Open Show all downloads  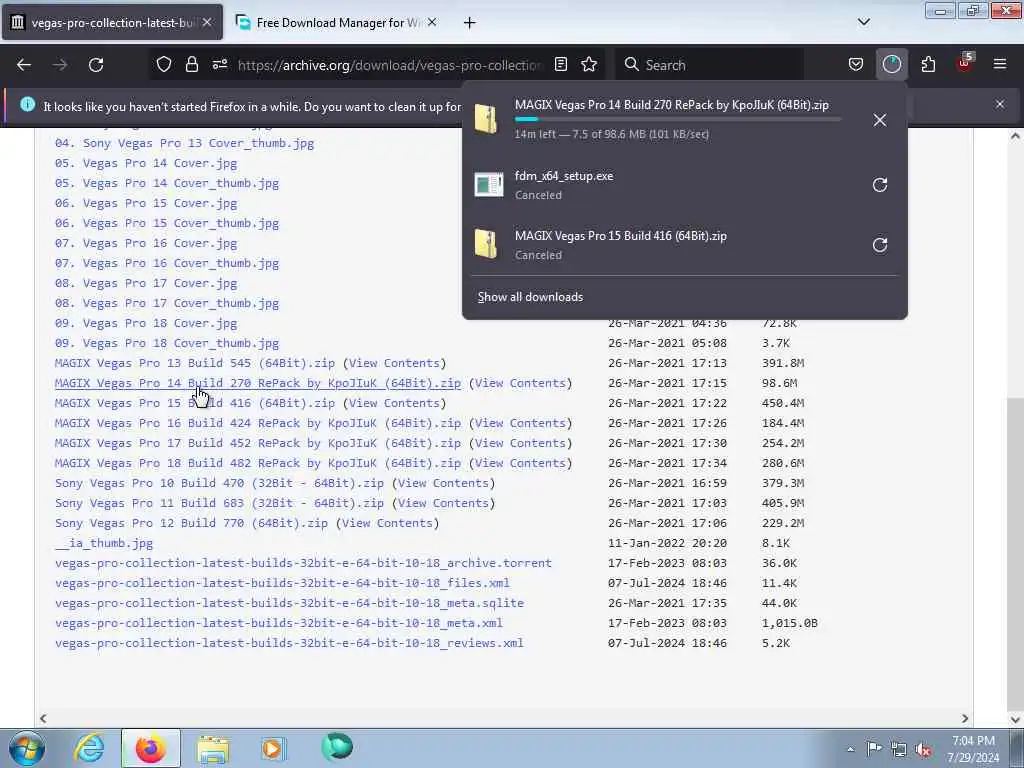click(x=530, y=297)
